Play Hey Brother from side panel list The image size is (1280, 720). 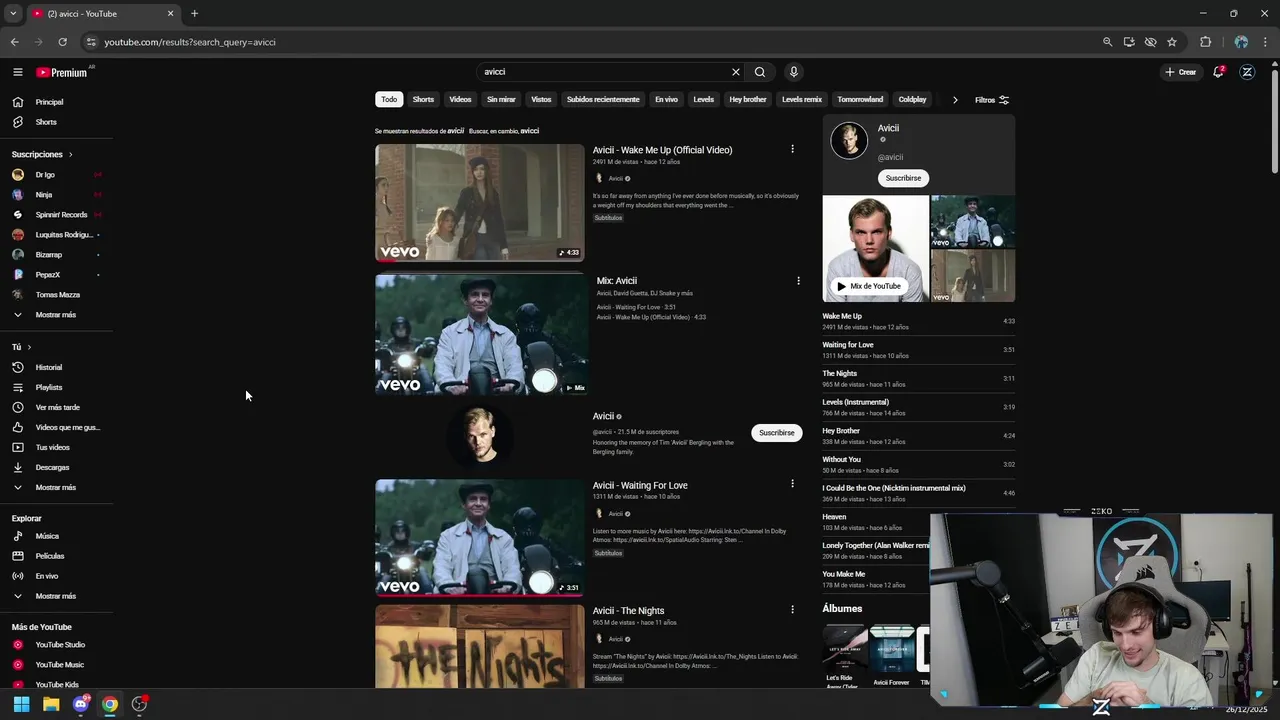(918, 435)
